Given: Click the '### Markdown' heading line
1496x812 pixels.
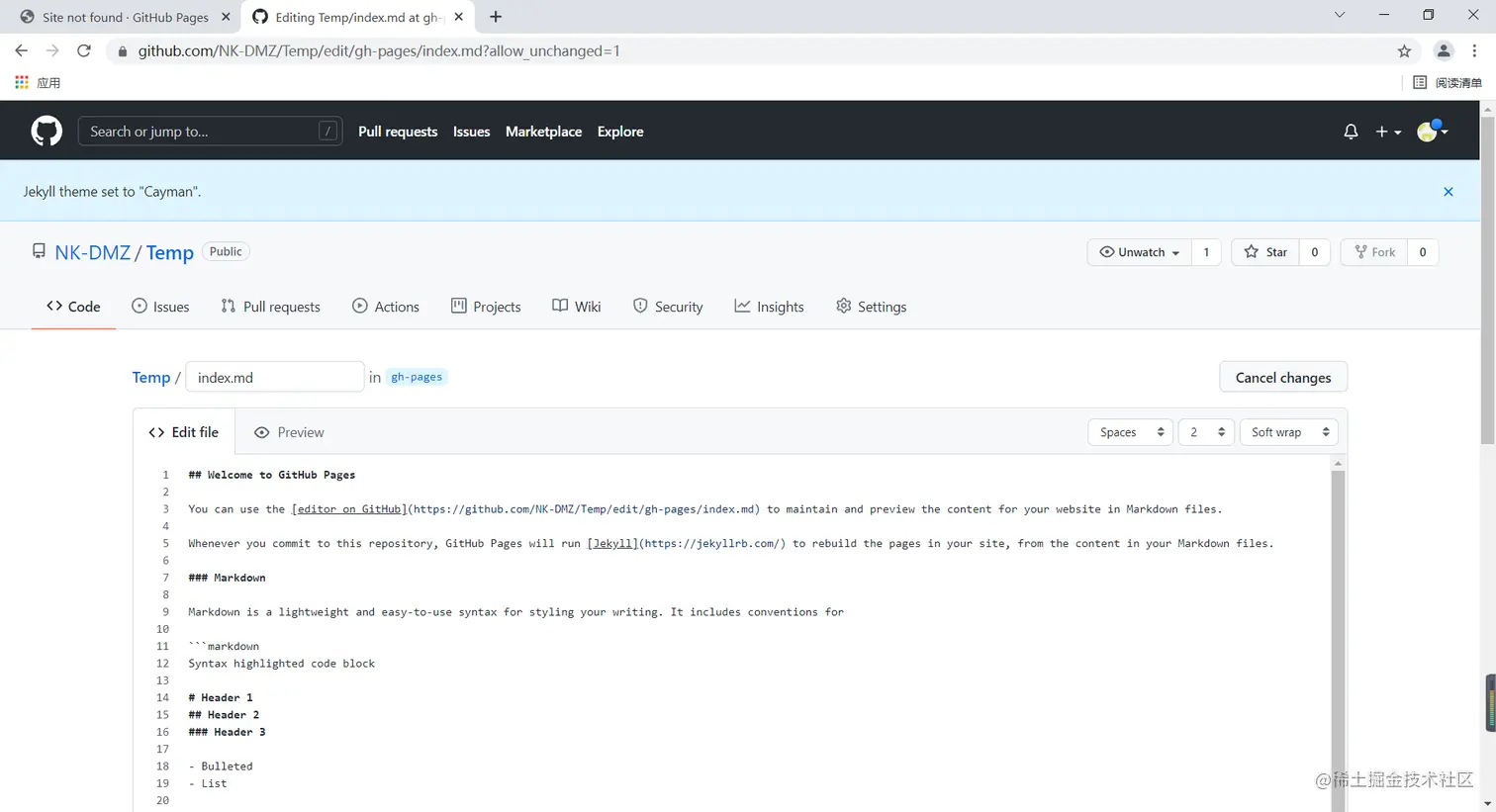Looking at the screenshot, I should tap(227, 578).
